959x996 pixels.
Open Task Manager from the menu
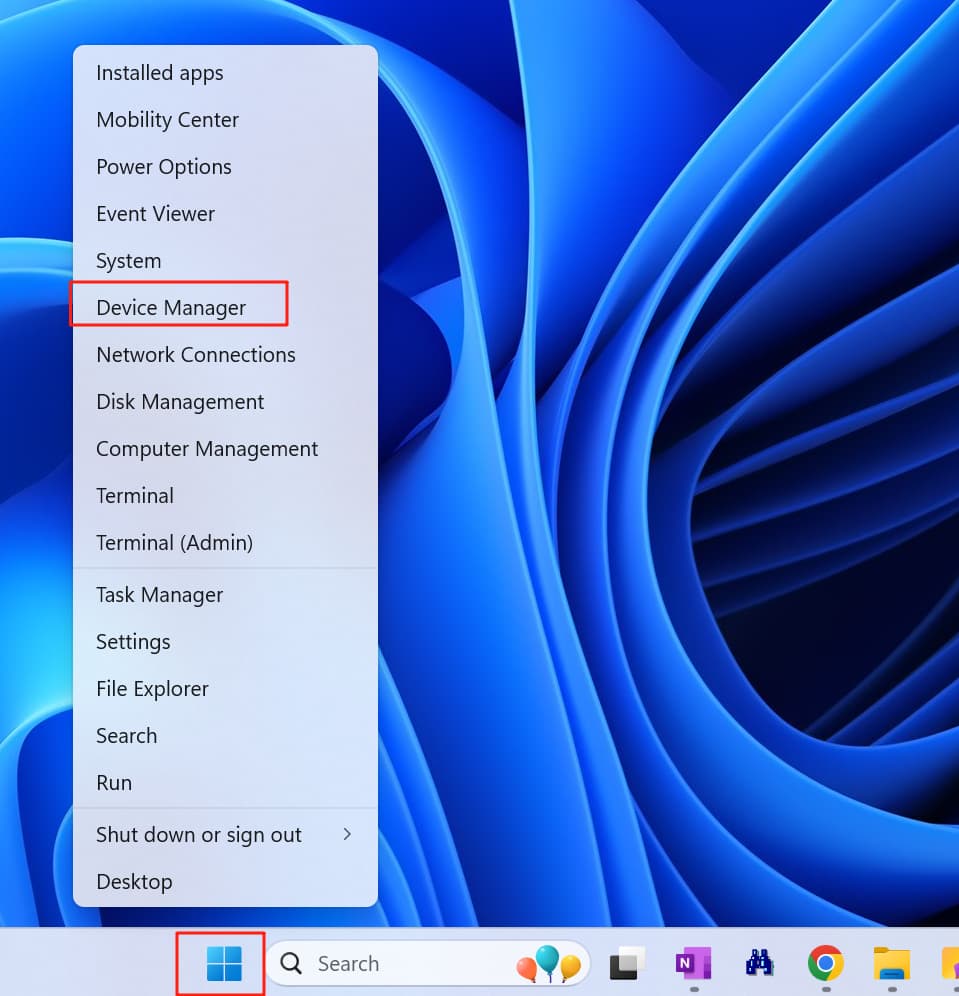(159, 595)
